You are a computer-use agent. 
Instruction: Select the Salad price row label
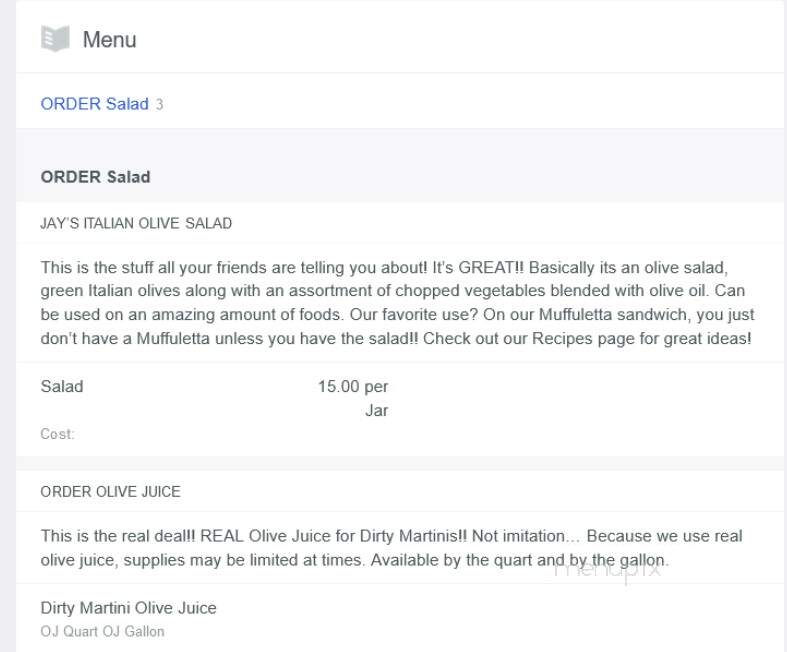[x=62, y=386]
